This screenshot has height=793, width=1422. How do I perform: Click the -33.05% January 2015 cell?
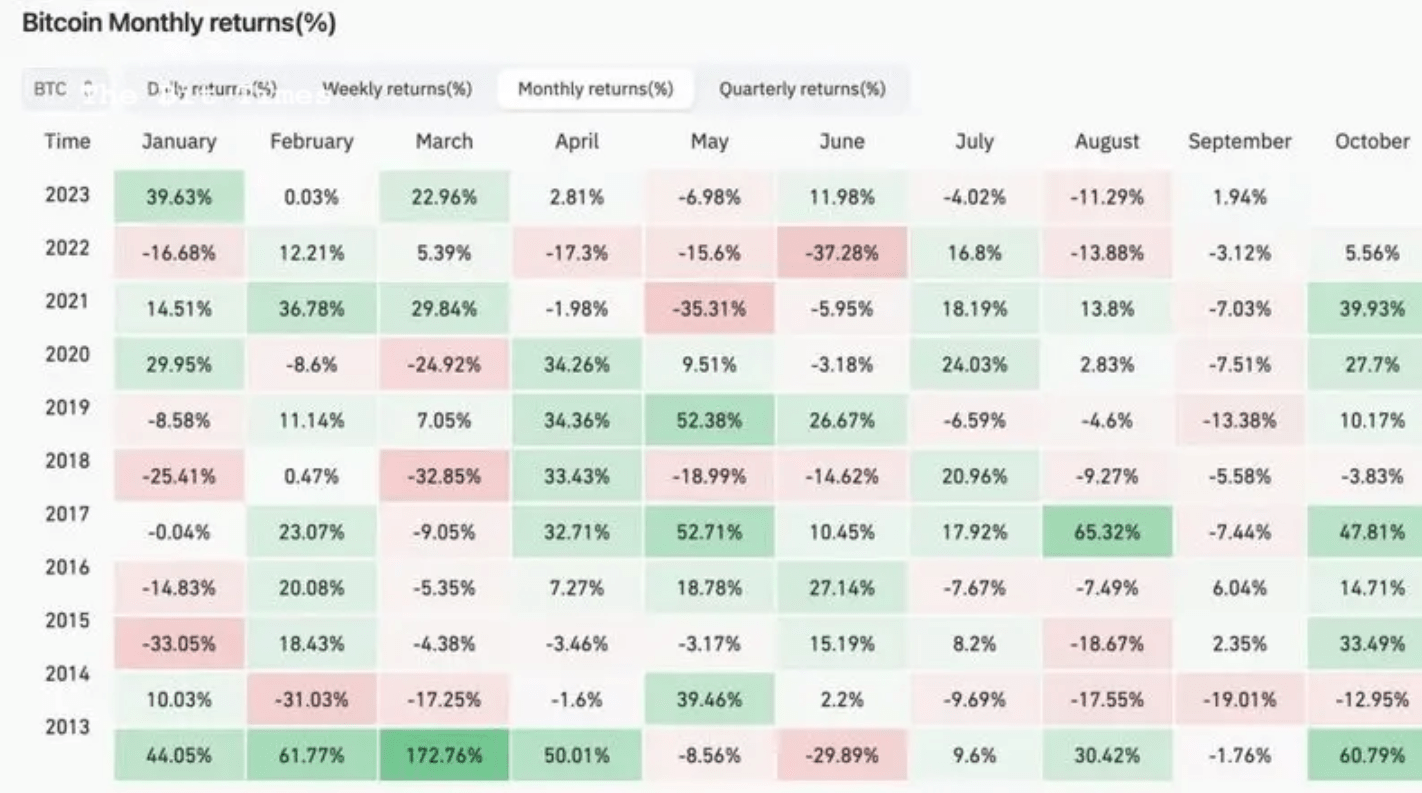click(179, 643)
